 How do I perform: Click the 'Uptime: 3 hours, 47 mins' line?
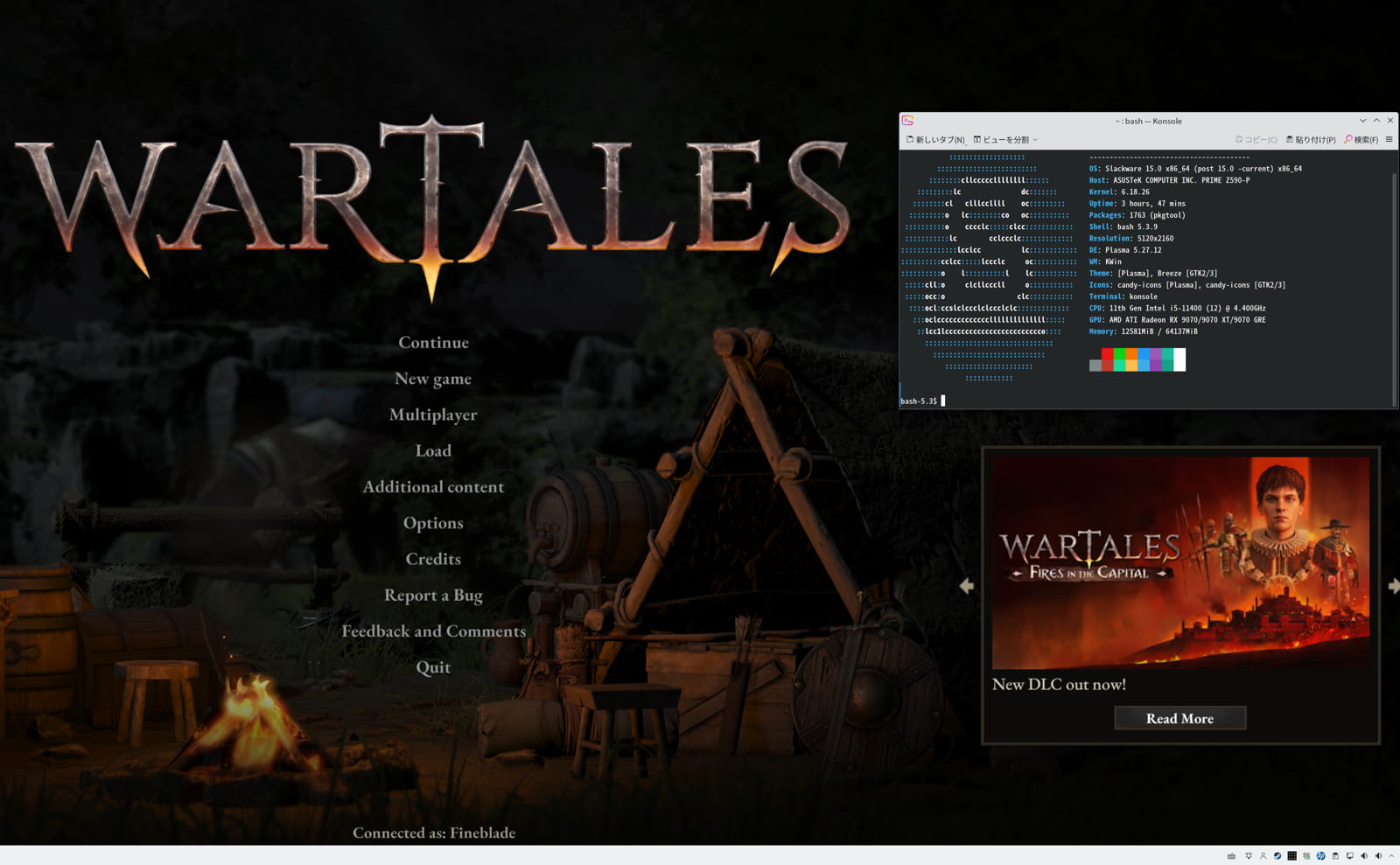pos(1137,203)
